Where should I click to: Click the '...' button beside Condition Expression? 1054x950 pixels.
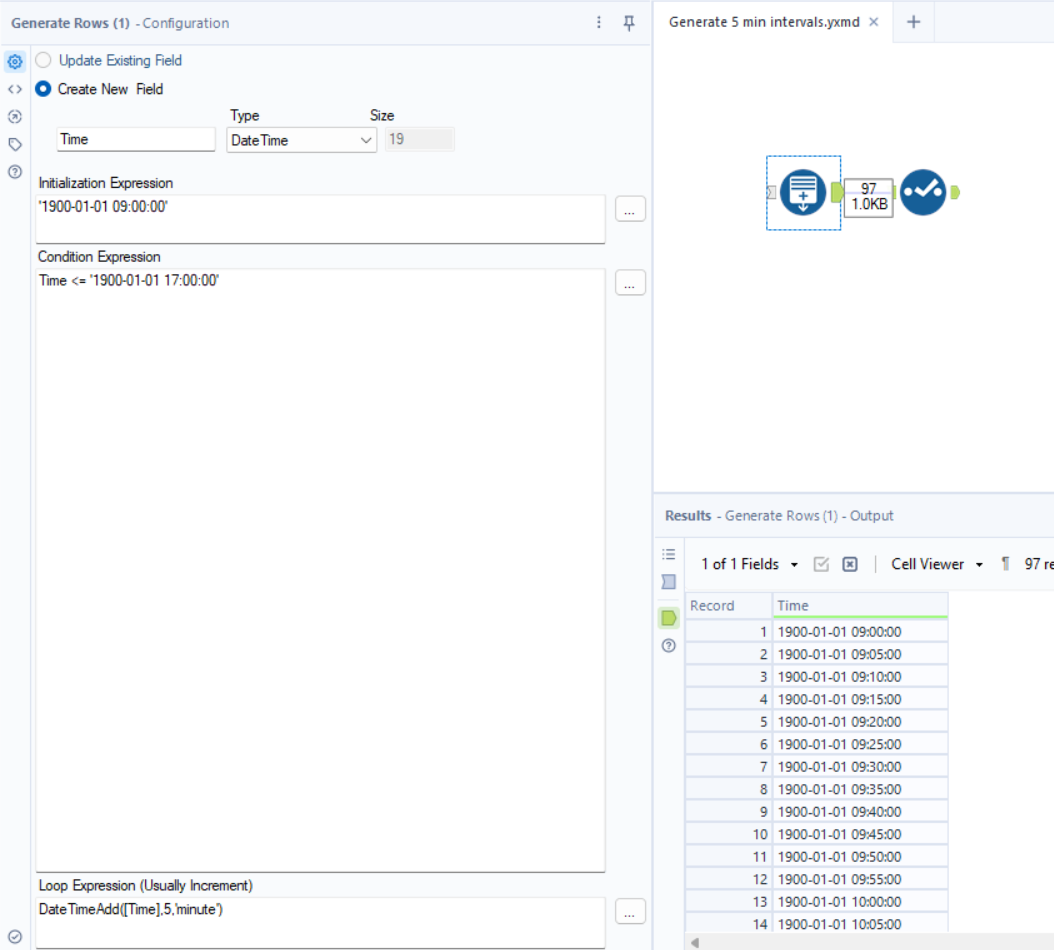(x=630, y=282)
